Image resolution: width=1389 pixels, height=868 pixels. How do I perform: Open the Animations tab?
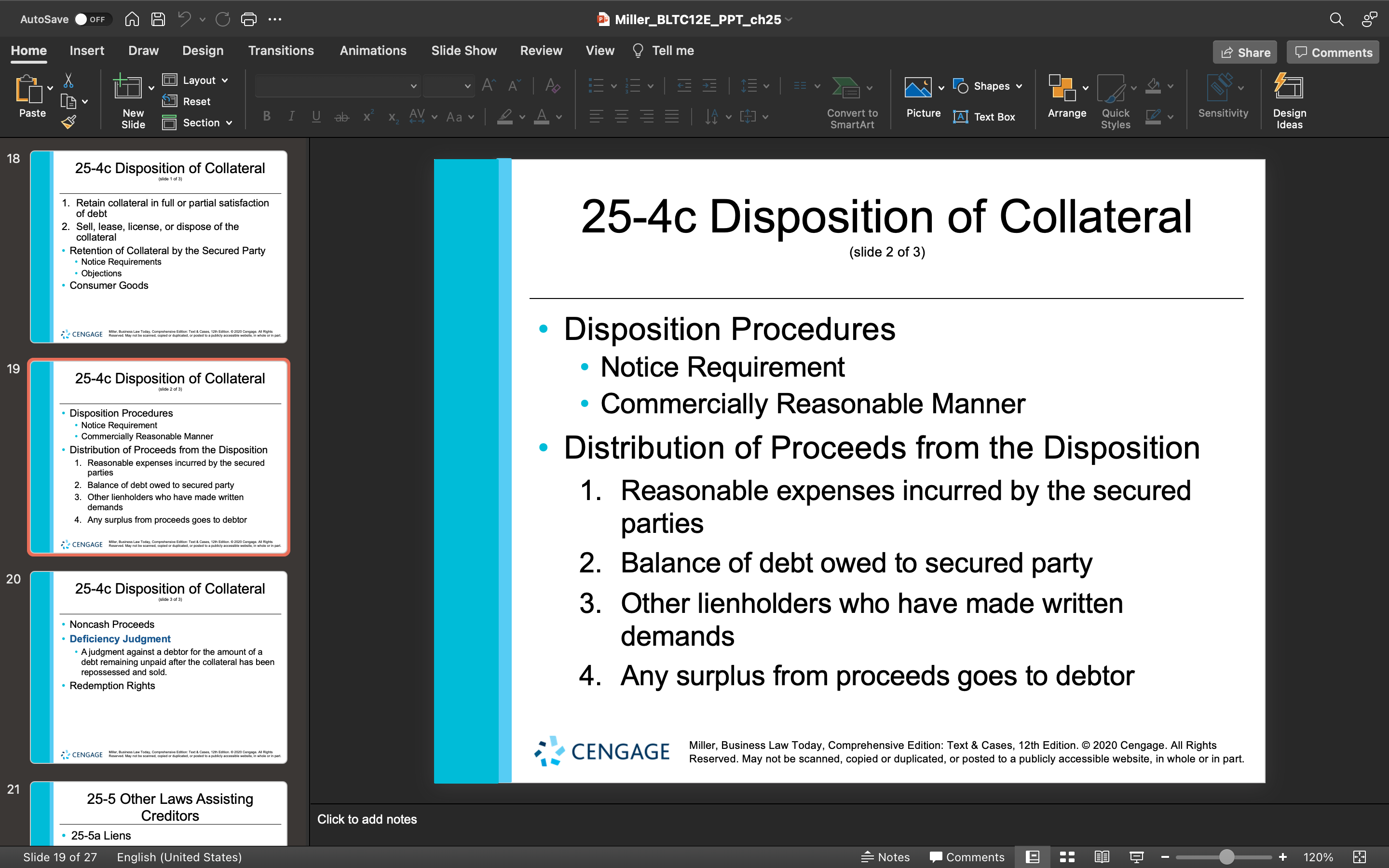pos(372,51)
